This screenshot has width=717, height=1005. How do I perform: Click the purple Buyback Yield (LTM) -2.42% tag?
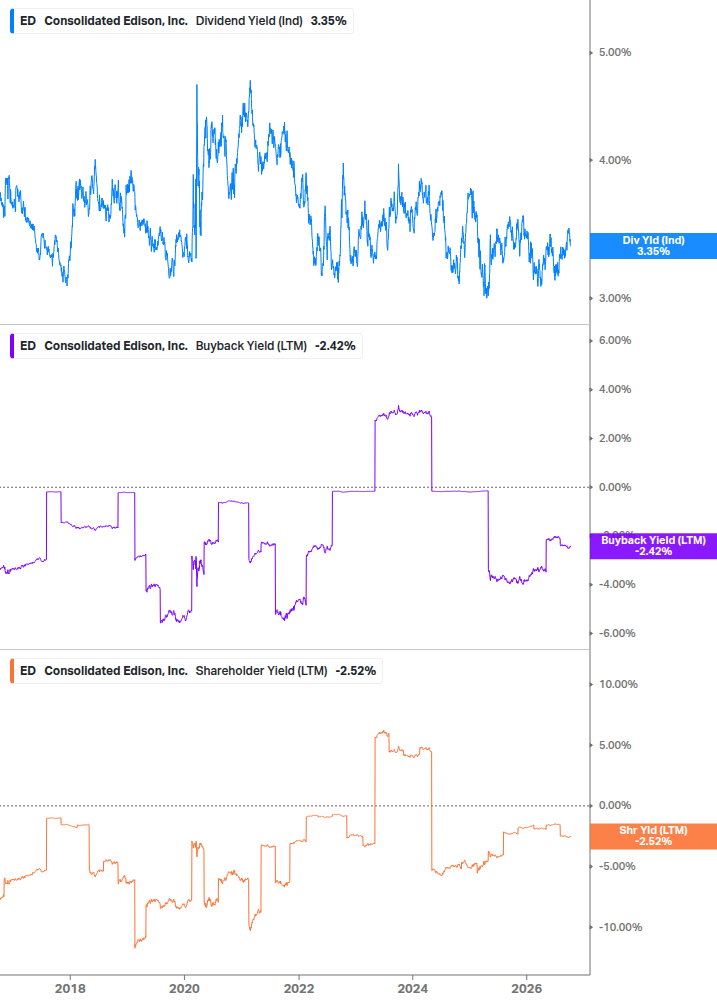(653, 546)
